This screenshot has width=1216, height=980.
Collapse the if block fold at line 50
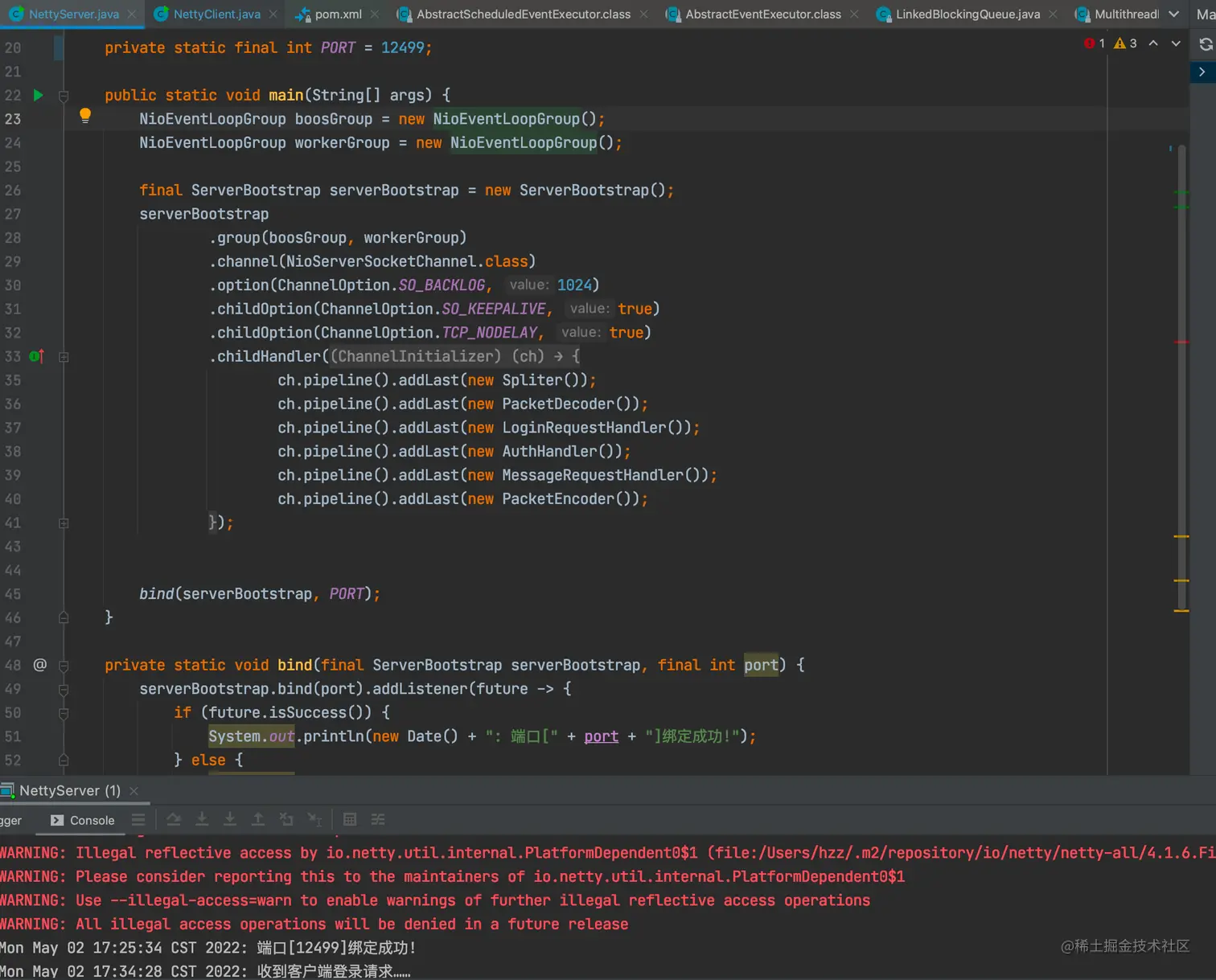[64, 713]
